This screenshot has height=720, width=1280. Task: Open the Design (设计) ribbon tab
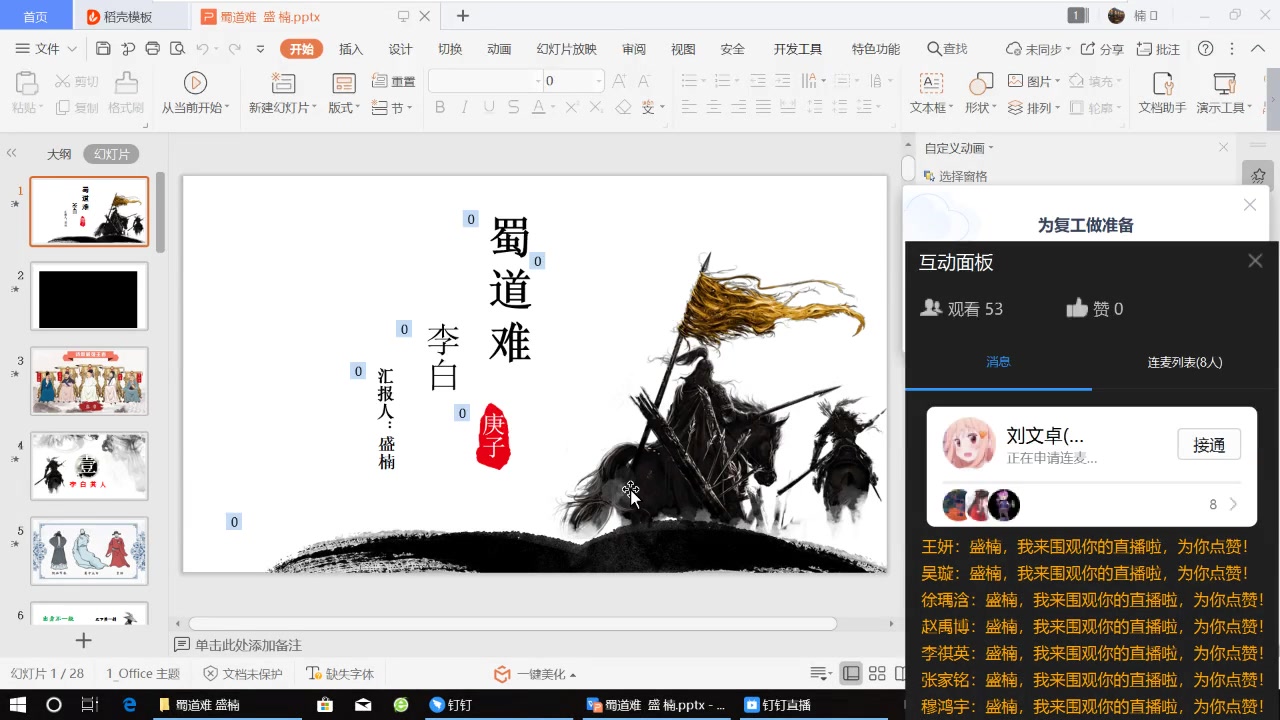point(400,49)
